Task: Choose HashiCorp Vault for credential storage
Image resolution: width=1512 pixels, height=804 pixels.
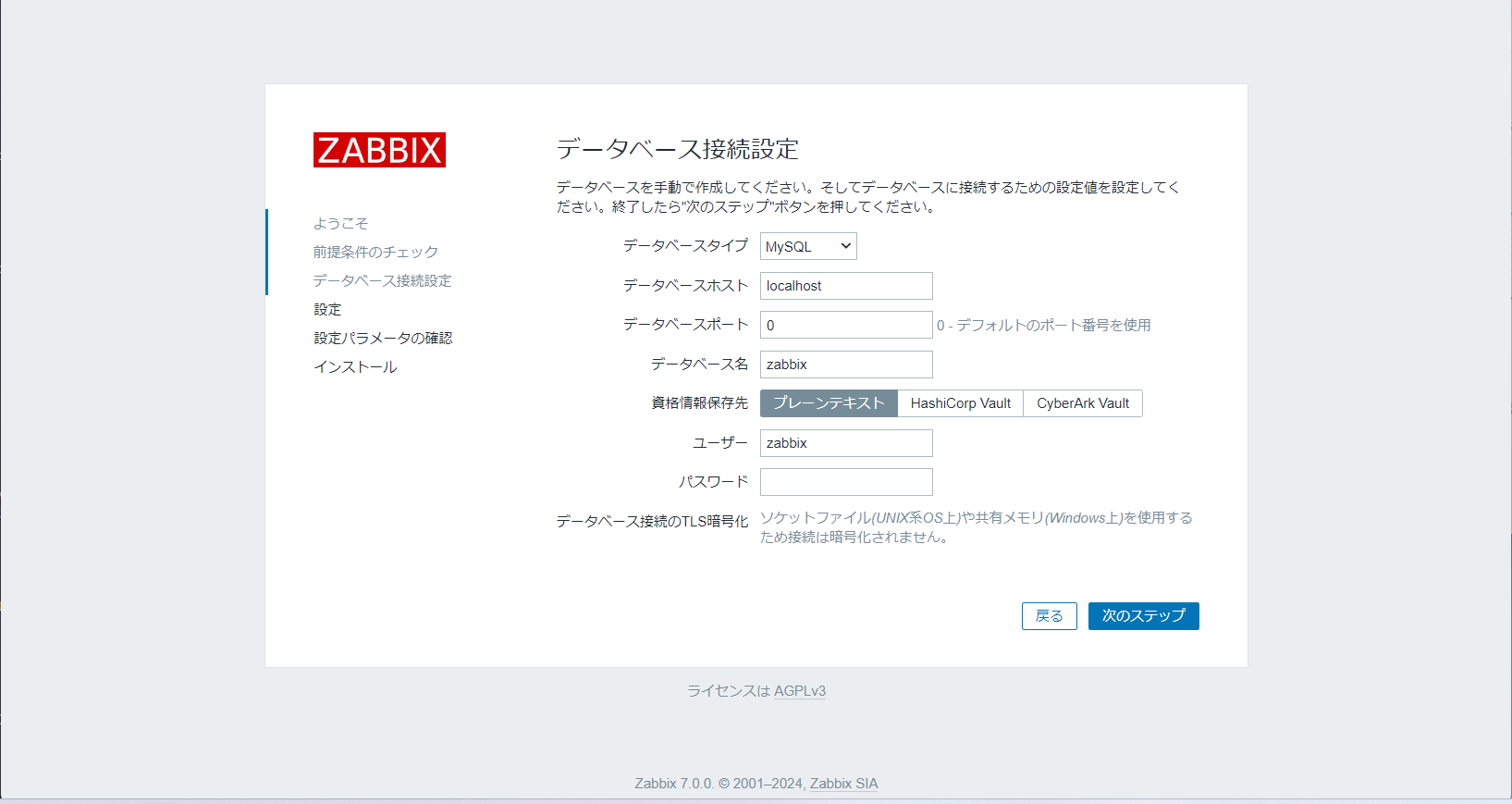Action: (x=960, y=403)
